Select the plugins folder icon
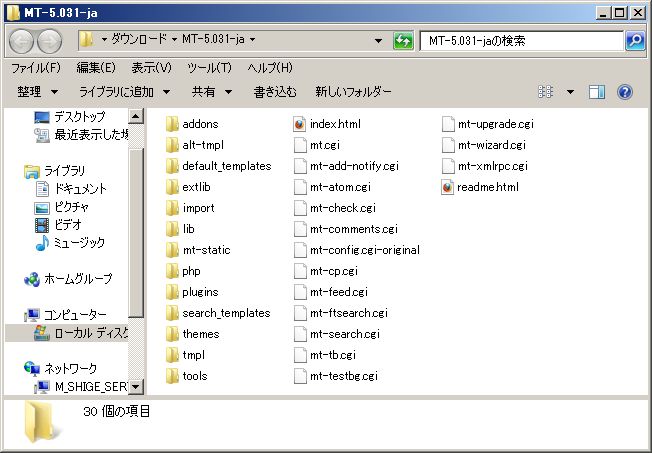The image size is (652, 453). [172, 292]
